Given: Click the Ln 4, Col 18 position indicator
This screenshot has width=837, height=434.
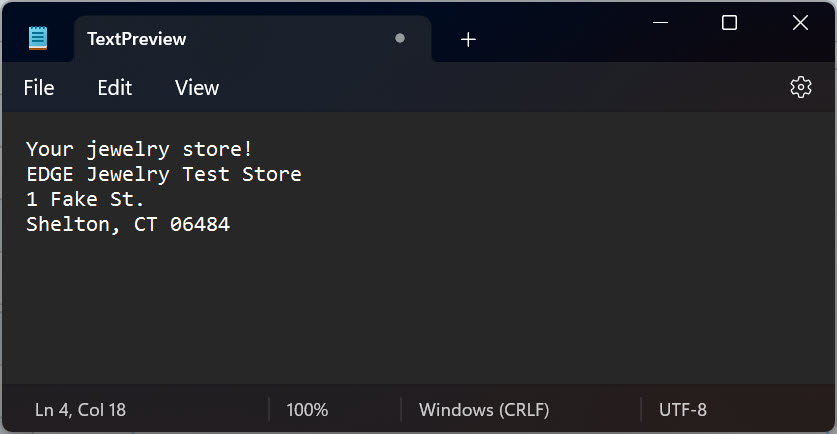Looking at the screenshot, I should coord(81,409).
